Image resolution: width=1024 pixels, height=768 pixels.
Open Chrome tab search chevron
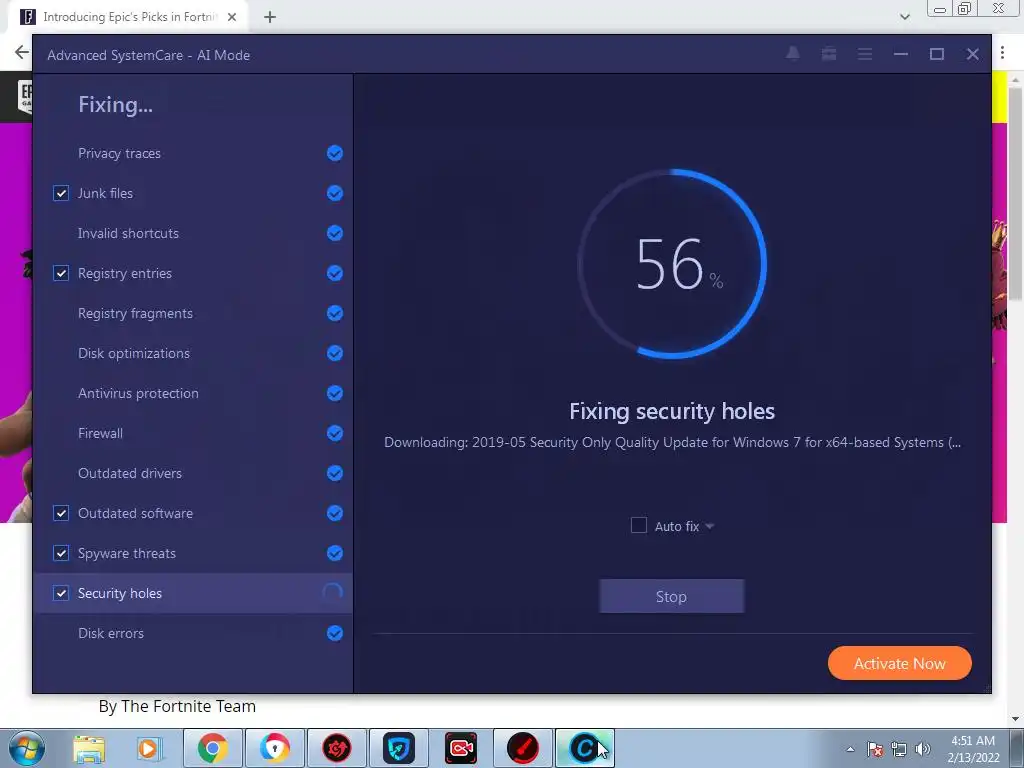pos(904,17)
